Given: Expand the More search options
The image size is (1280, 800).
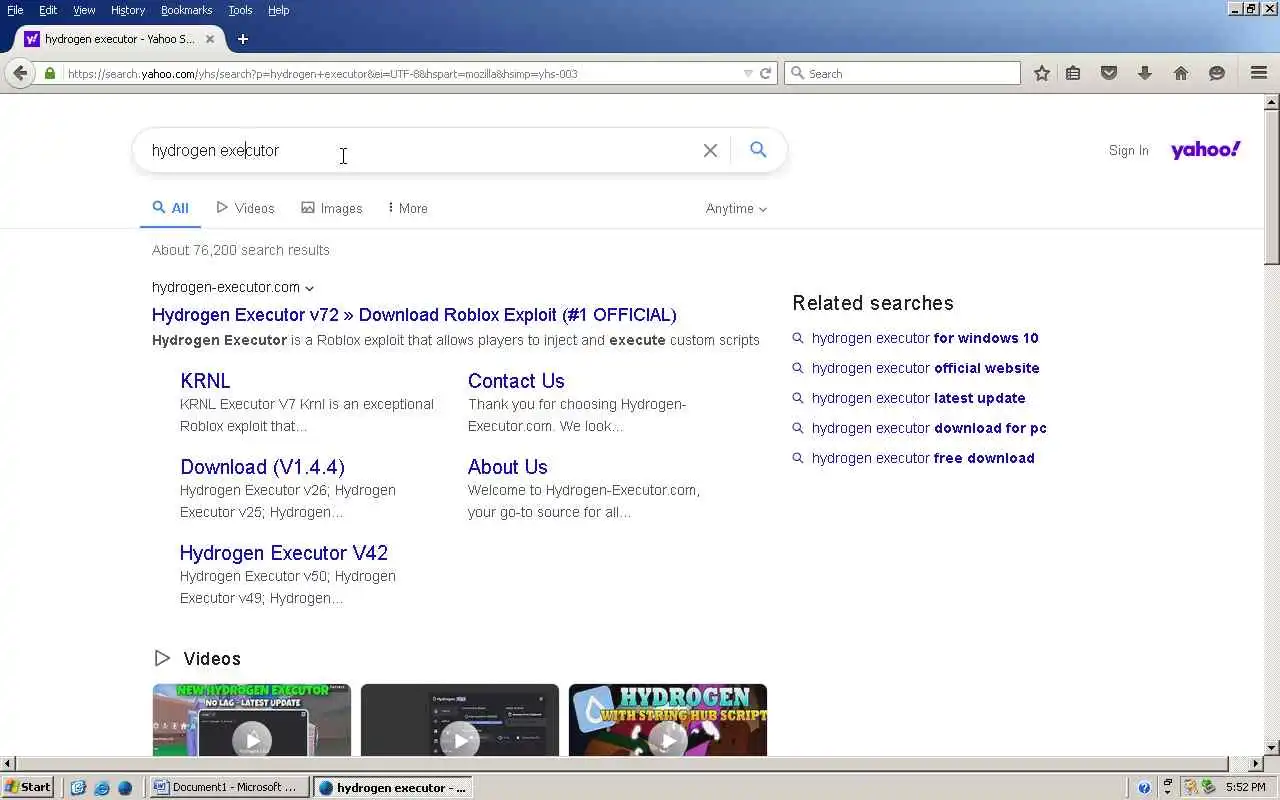Looking at the screenshot, I should click(x=408, y=208).
